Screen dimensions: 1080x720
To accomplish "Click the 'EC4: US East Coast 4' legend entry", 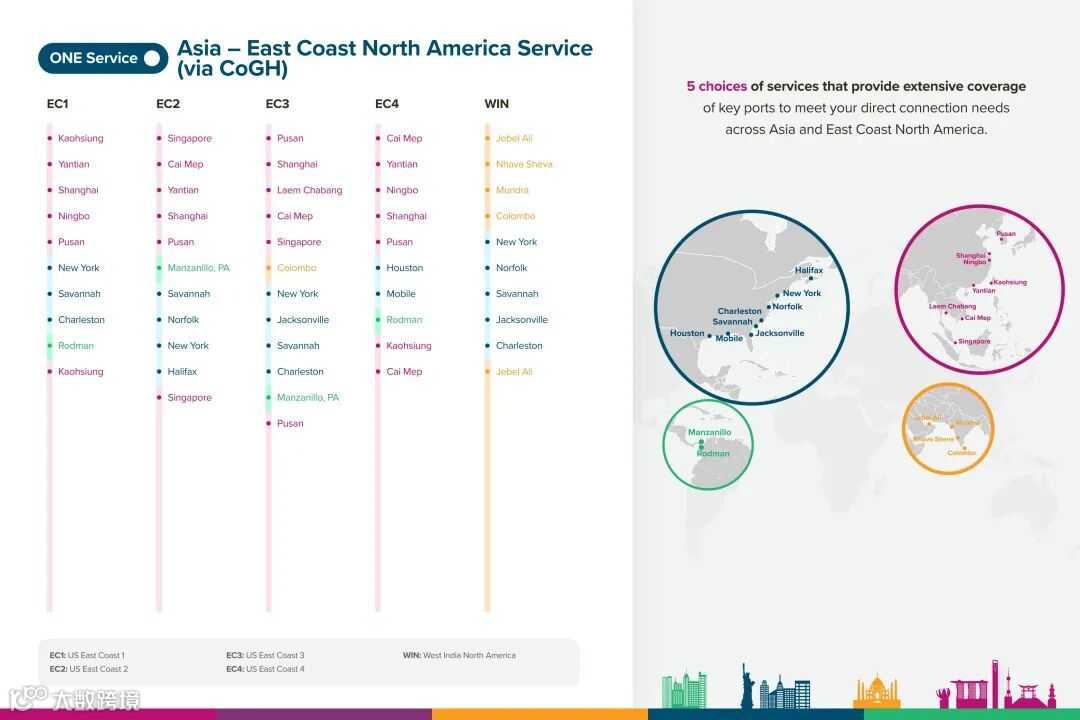I will (x=265, y=669).
